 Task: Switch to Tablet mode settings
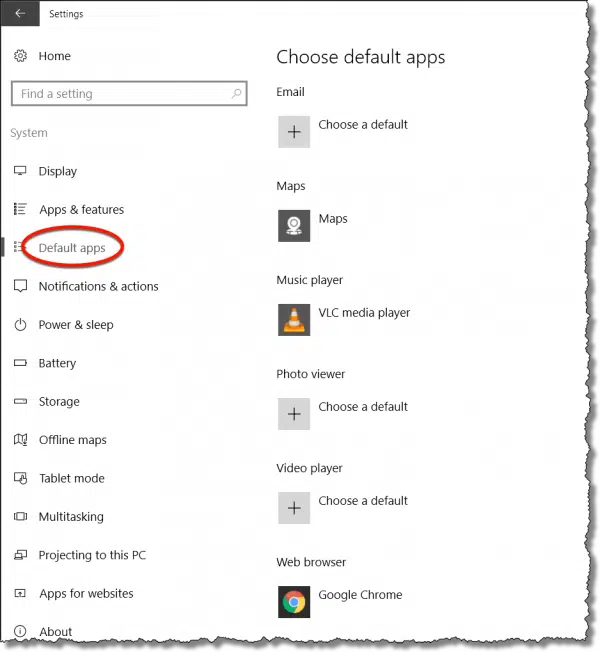pos(72,478)
